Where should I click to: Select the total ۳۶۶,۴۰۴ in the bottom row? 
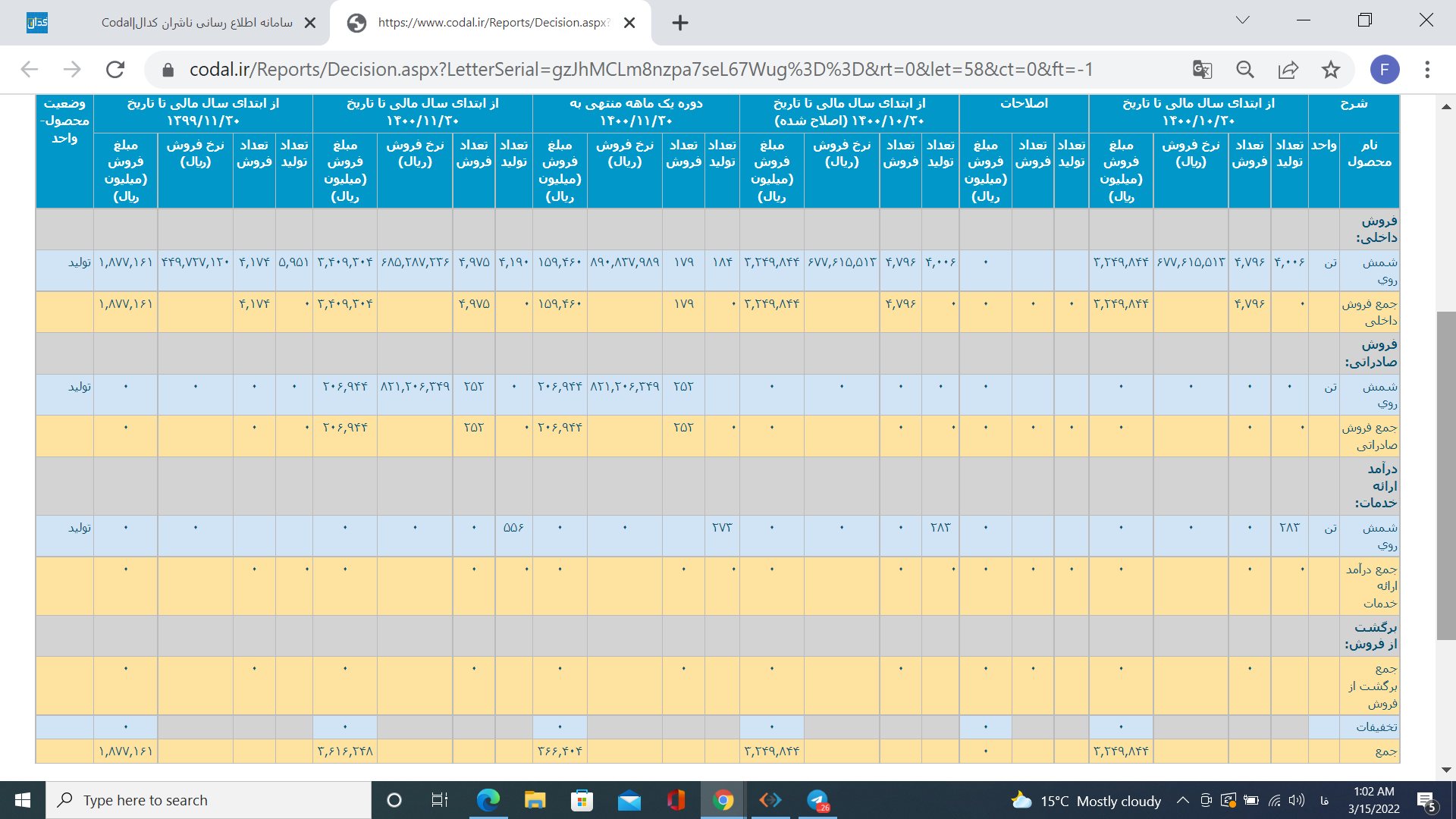[x=560, y=751]
